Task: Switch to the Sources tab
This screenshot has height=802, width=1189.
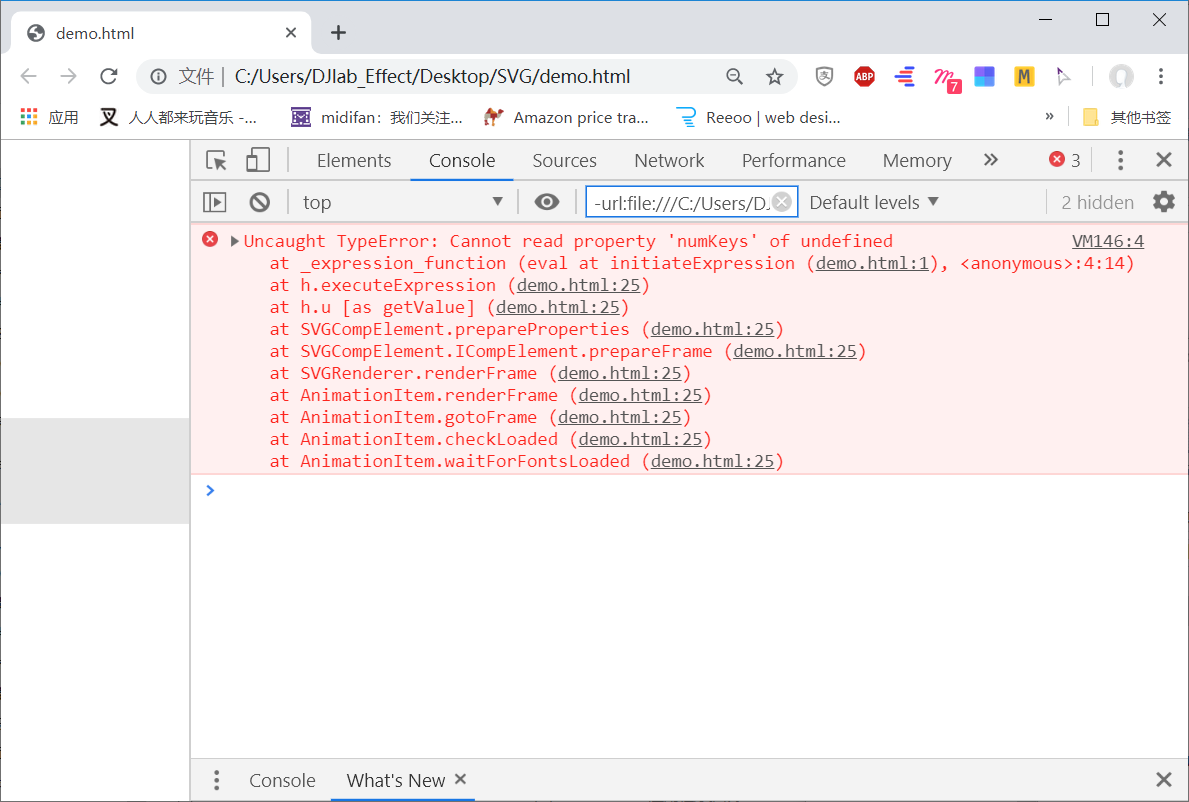Action: click(564, 160)
